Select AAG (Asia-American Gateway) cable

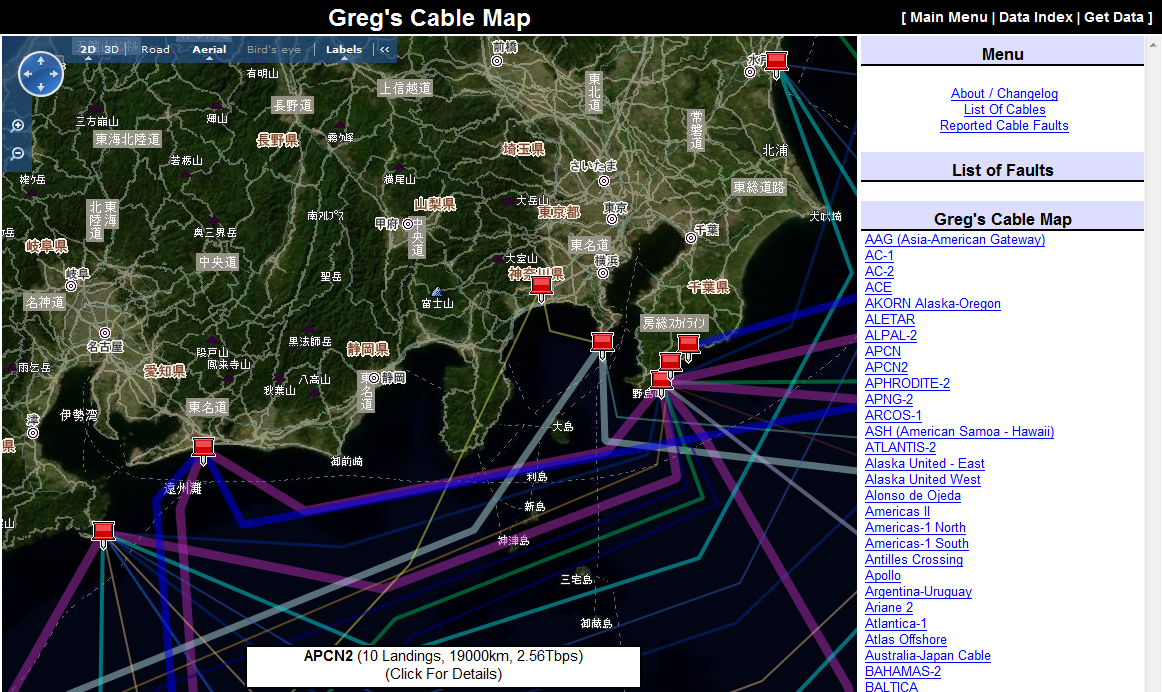click(954, 239)
